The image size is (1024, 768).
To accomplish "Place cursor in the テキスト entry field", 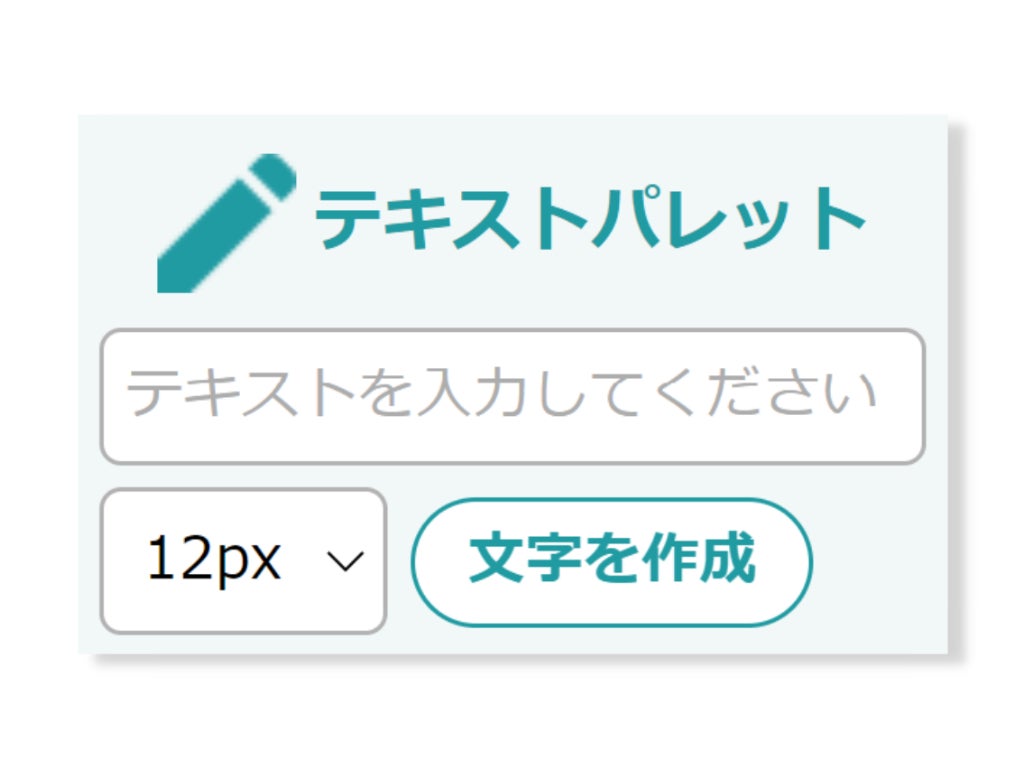I will pyautogui.click(x=512, y=396).
